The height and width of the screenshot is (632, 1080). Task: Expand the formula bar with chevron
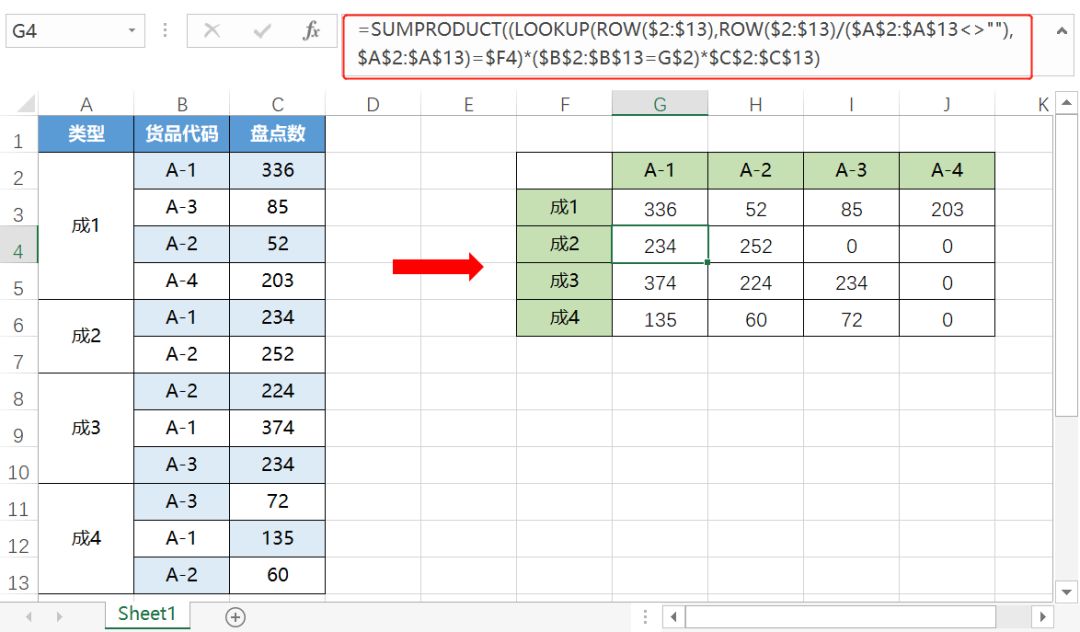(1061, 30)
